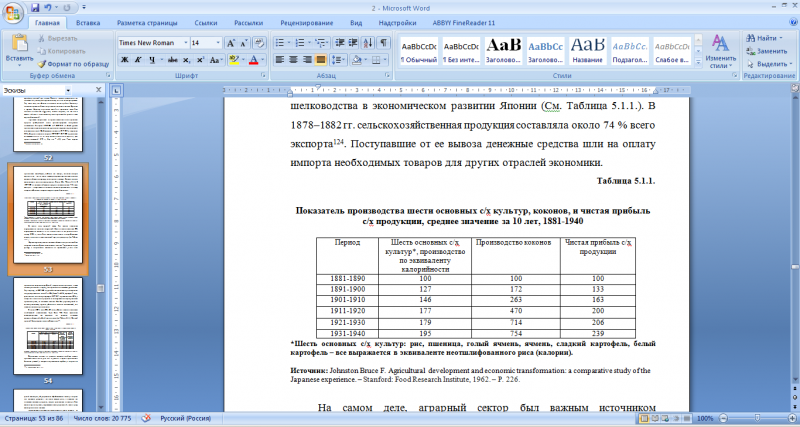Grow font size with the A-up icon
This screenshot has width=800, height=427.
click(231, 43)
